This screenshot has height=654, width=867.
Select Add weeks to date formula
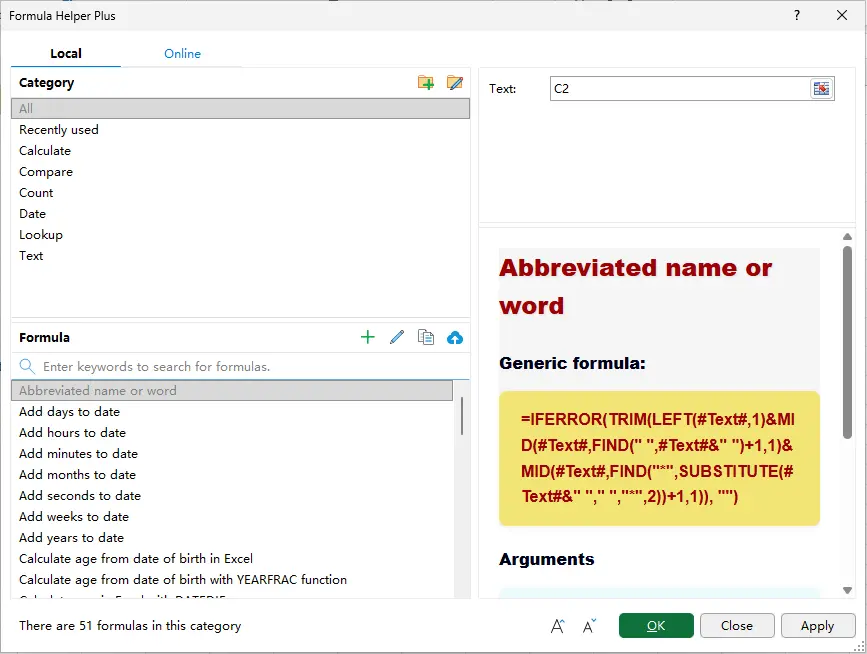tap(232, 516)
